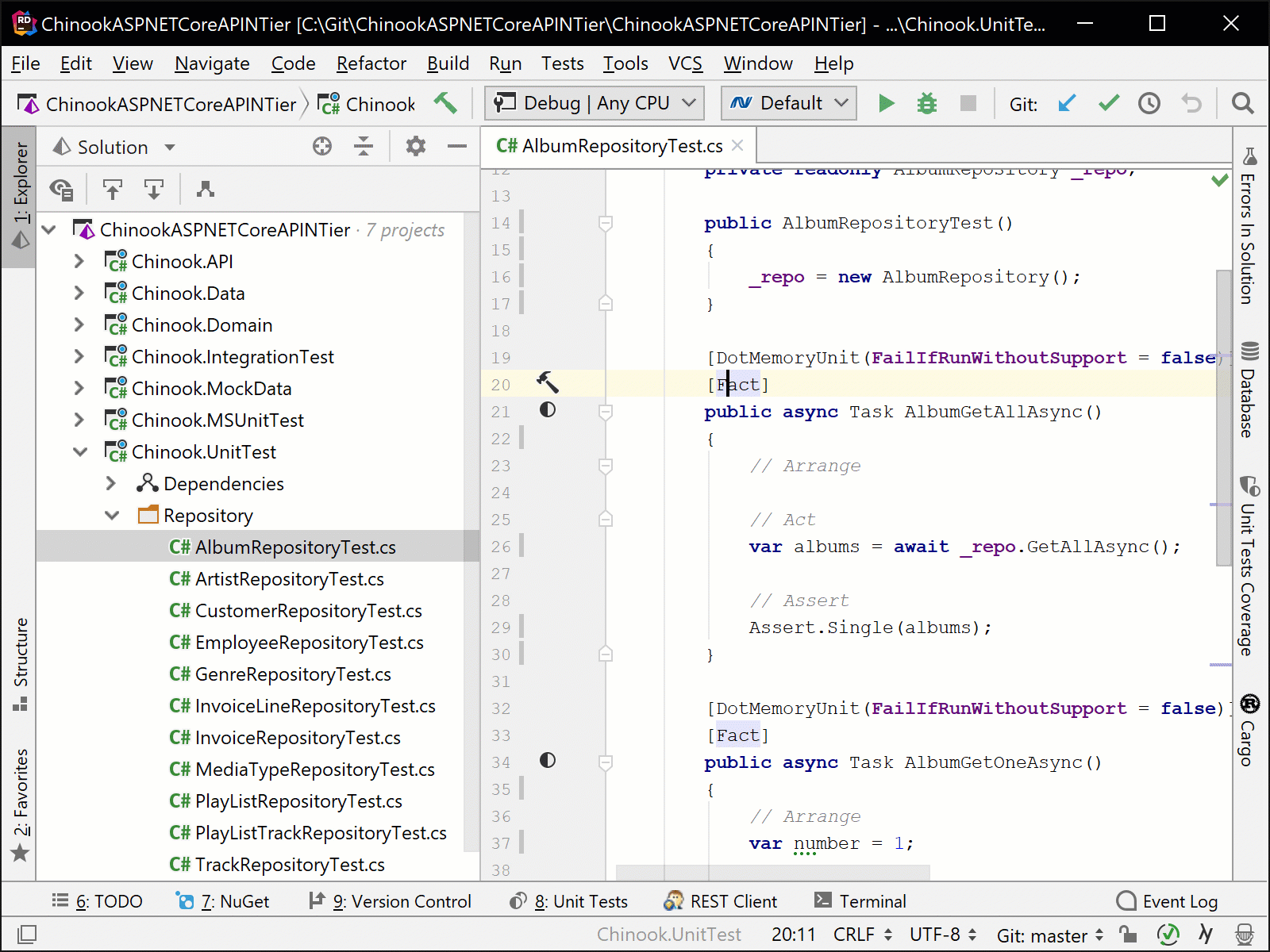Open Search Everywhere magnifier icon
Image resolution: width=1270 pixels, height=952 pixels.
tap(1242, 103)
